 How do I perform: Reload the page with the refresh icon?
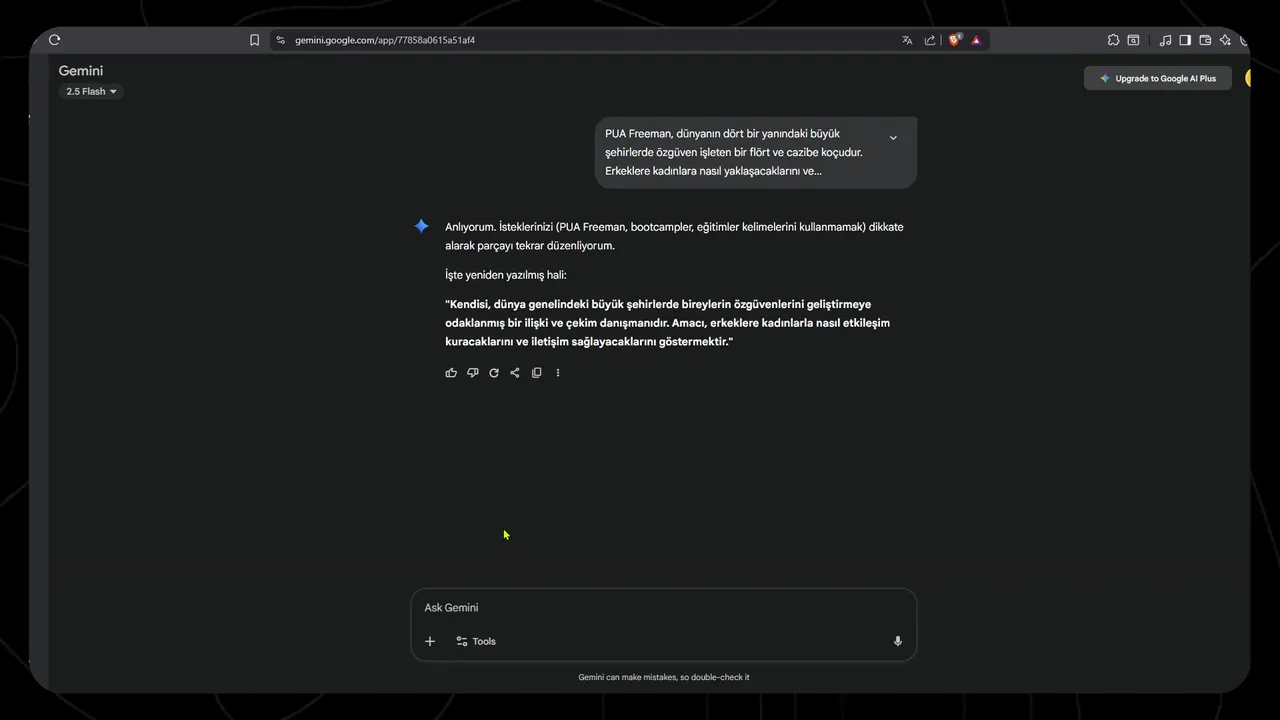point(54,40)
